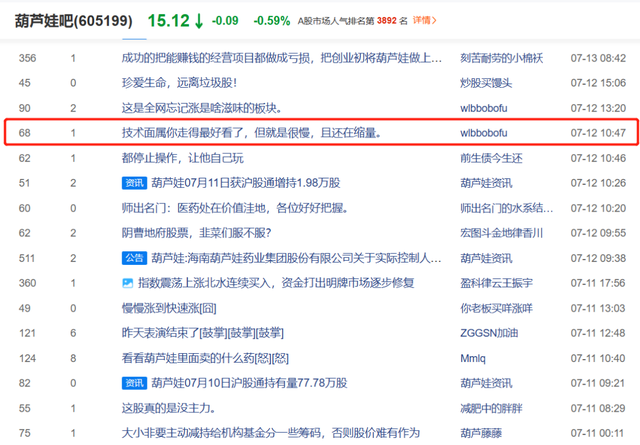The height and width of the screenshot is (445, 640).
Task: View author profile 减肥中的胖胖
Action: point(491,408)
